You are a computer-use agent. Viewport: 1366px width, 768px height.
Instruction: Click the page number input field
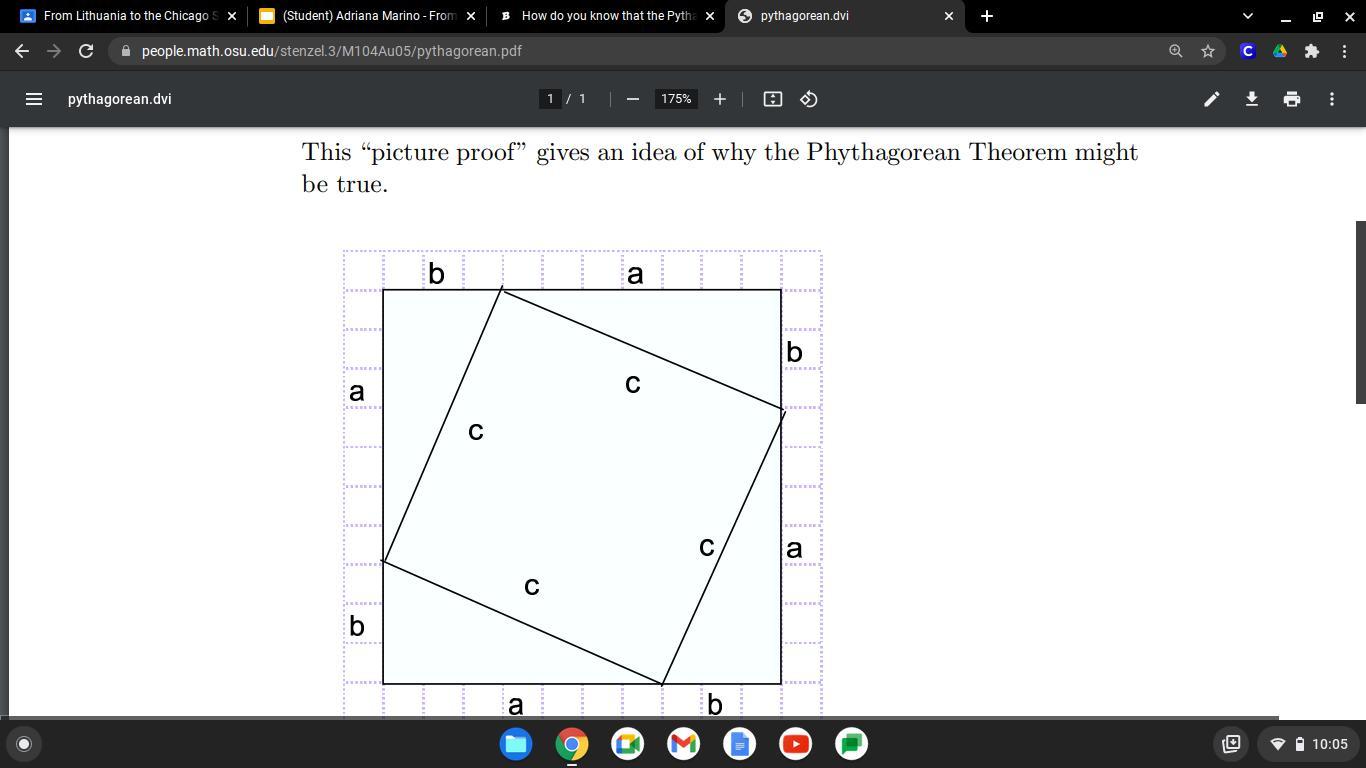(x=550, y=99)
